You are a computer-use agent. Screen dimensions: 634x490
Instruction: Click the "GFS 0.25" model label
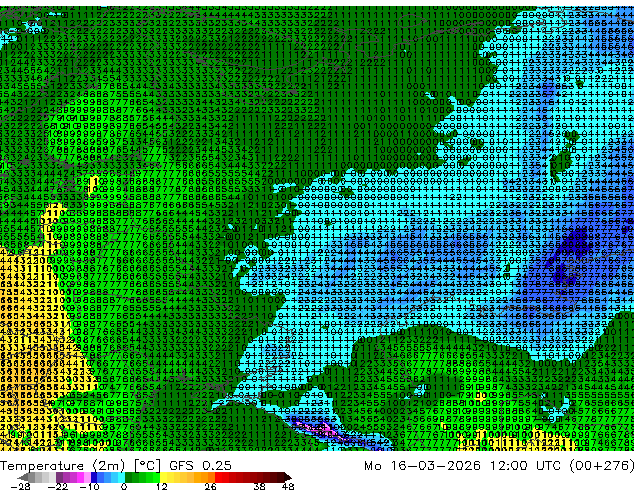click(x=200, y=466)
